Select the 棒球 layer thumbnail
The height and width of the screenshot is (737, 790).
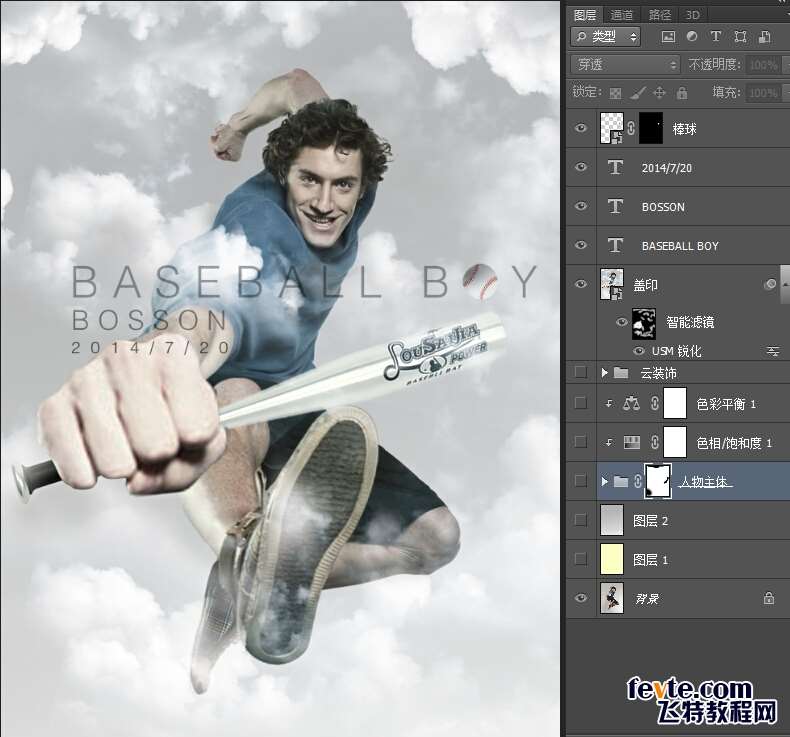[x=612, y=128]
